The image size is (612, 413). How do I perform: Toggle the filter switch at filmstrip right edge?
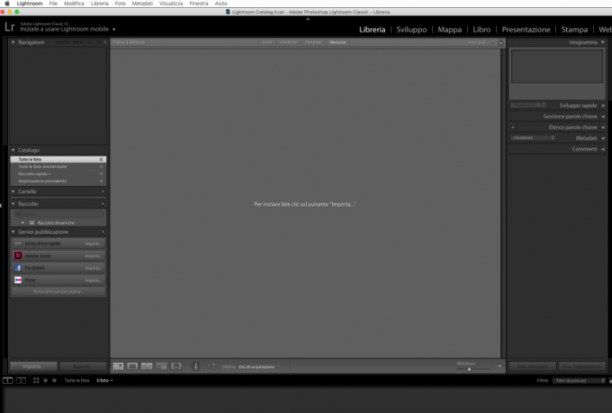(610, 381)
